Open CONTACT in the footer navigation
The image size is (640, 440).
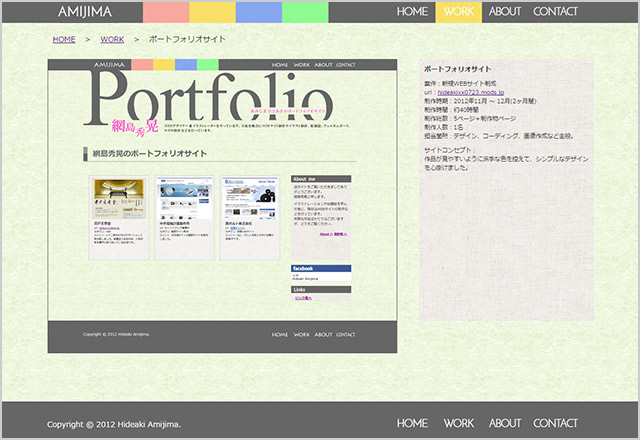[556, 423]
